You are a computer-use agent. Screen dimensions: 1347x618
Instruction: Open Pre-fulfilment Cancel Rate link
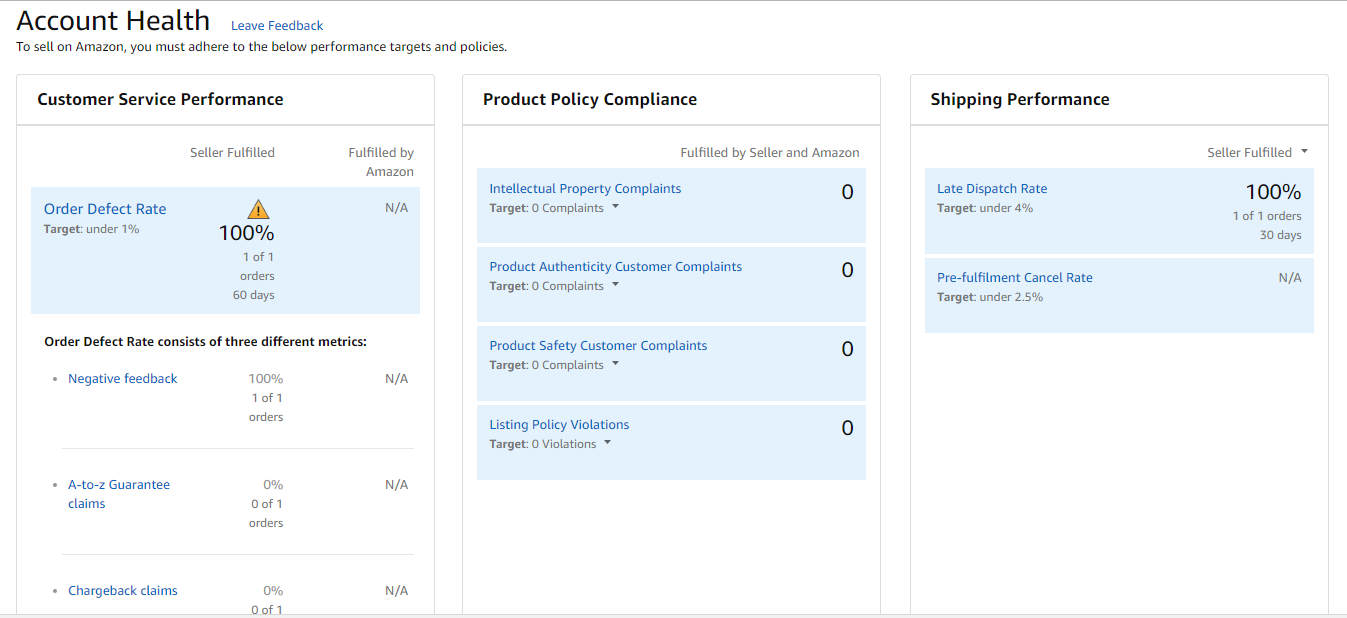(1014, 278)
